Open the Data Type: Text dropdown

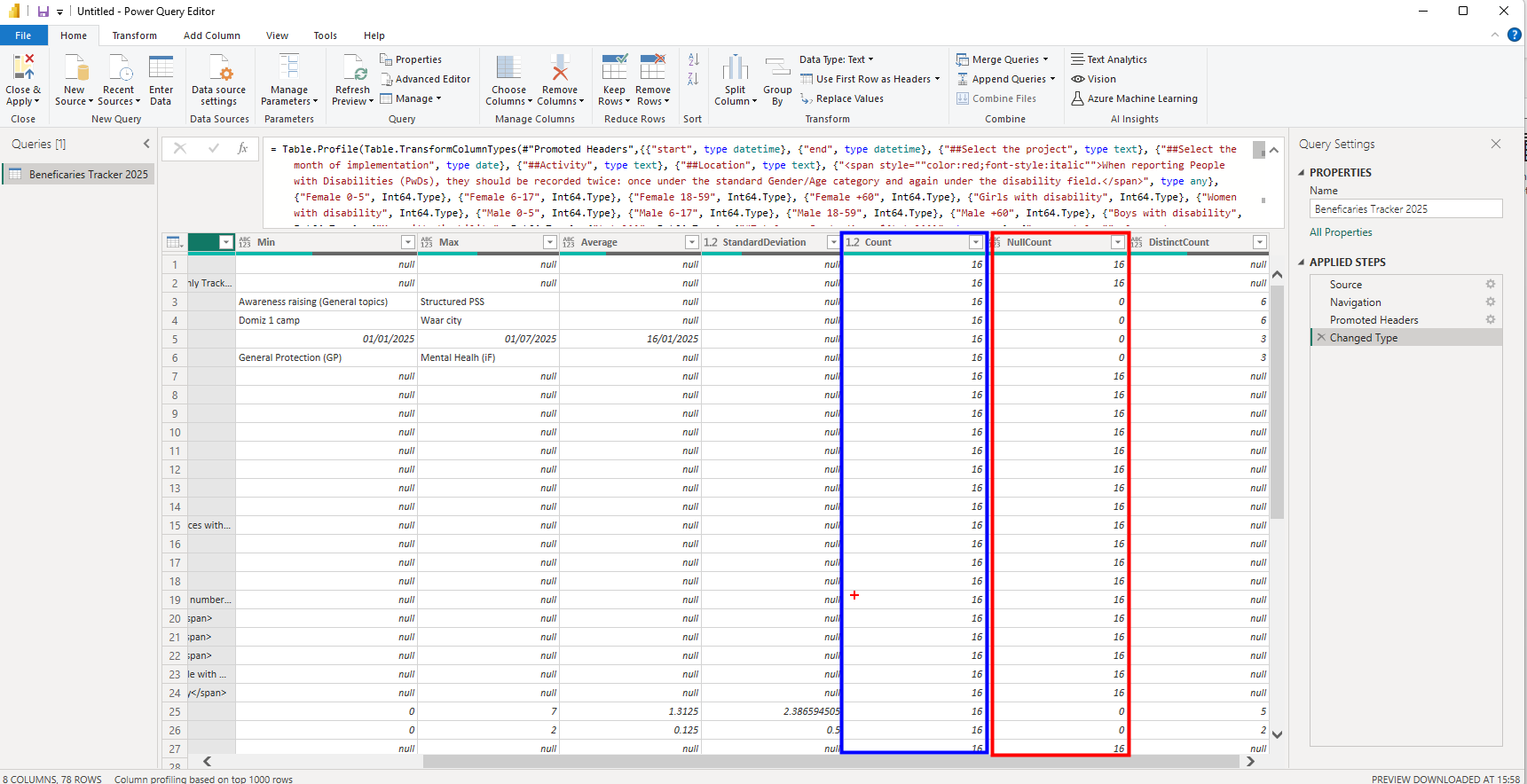[x=836, y=59]
